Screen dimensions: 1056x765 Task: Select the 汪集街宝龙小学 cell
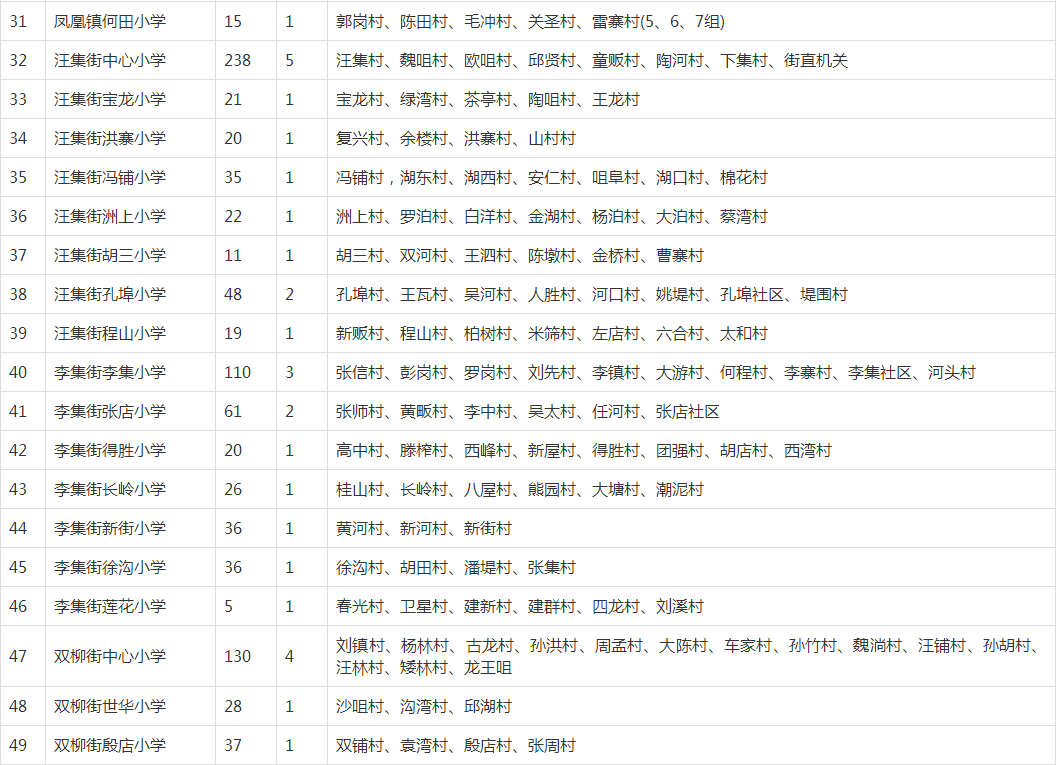pos(110,99)
